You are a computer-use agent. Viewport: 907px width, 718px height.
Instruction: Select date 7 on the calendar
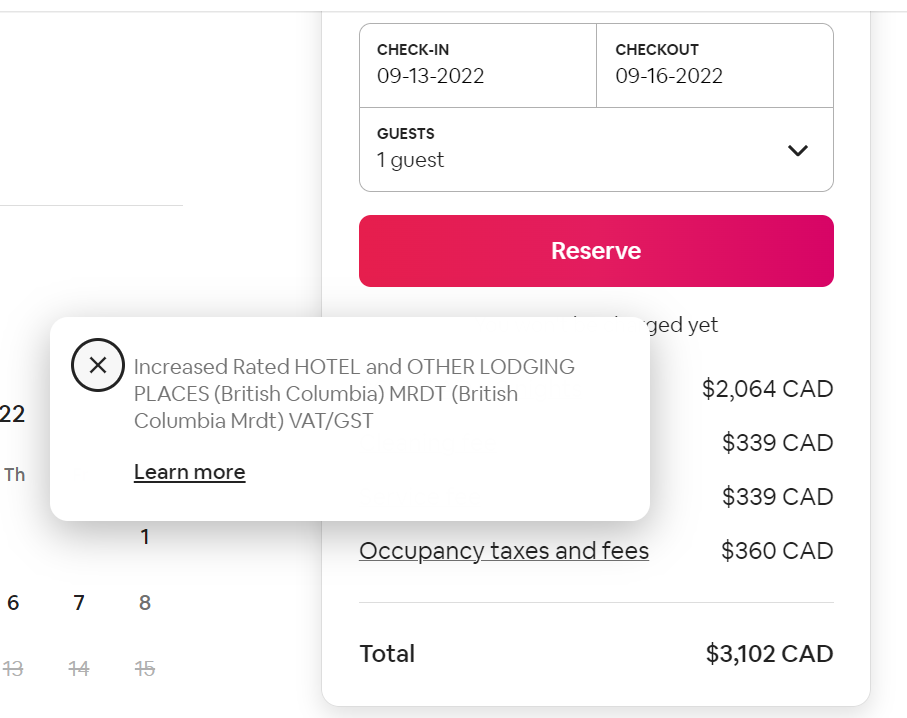[78, 602]
